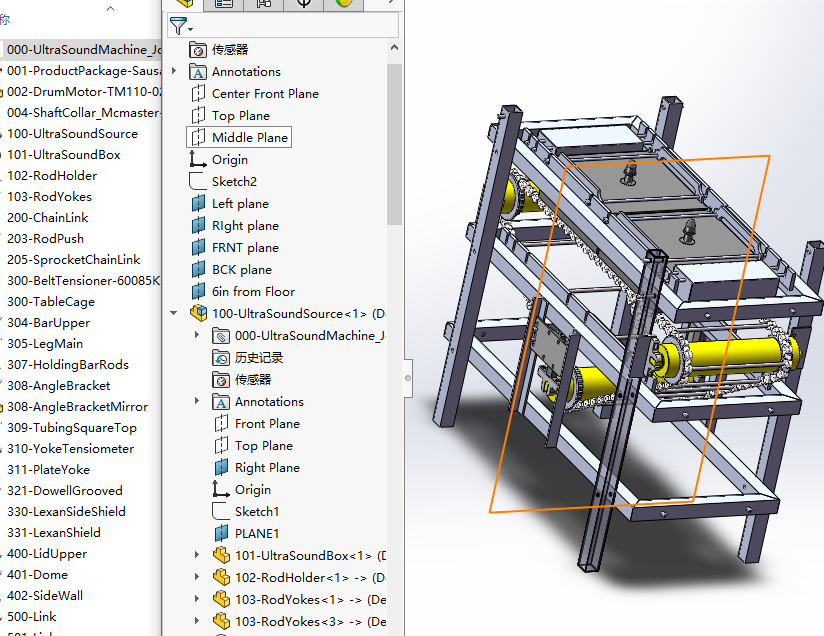The width and height of the screenshot is (824, 636).
Task: Select file 101-UltraSoundBox in file list
Action: (x=64, y=155)
